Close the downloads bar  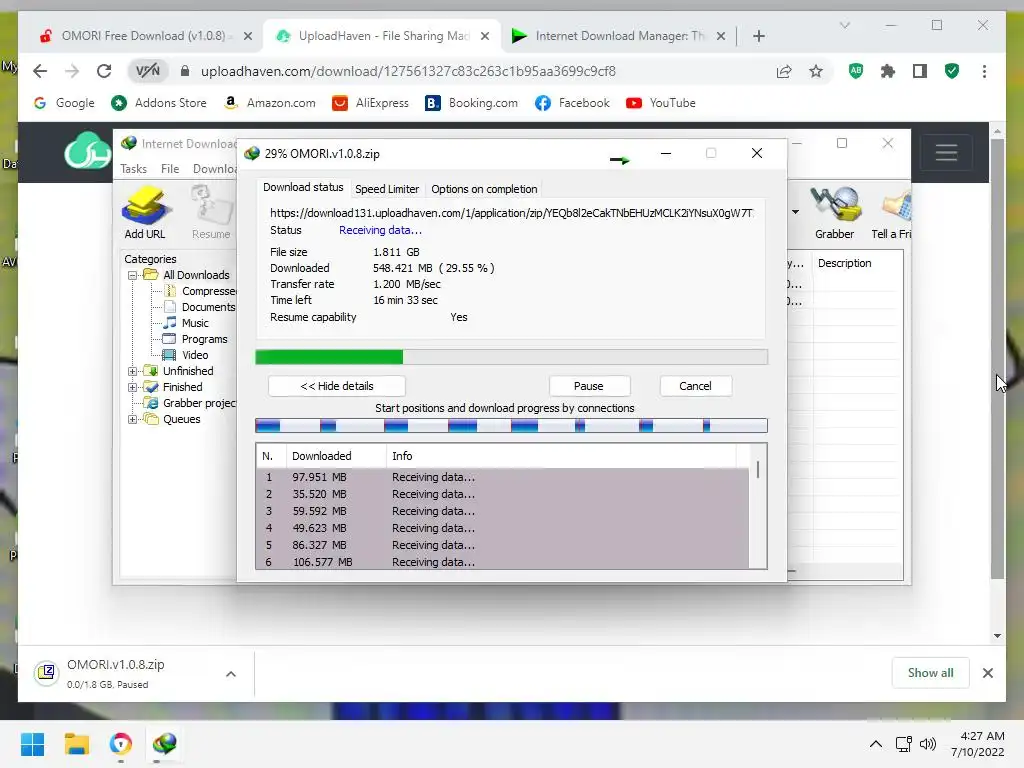(x=987, y=673)
